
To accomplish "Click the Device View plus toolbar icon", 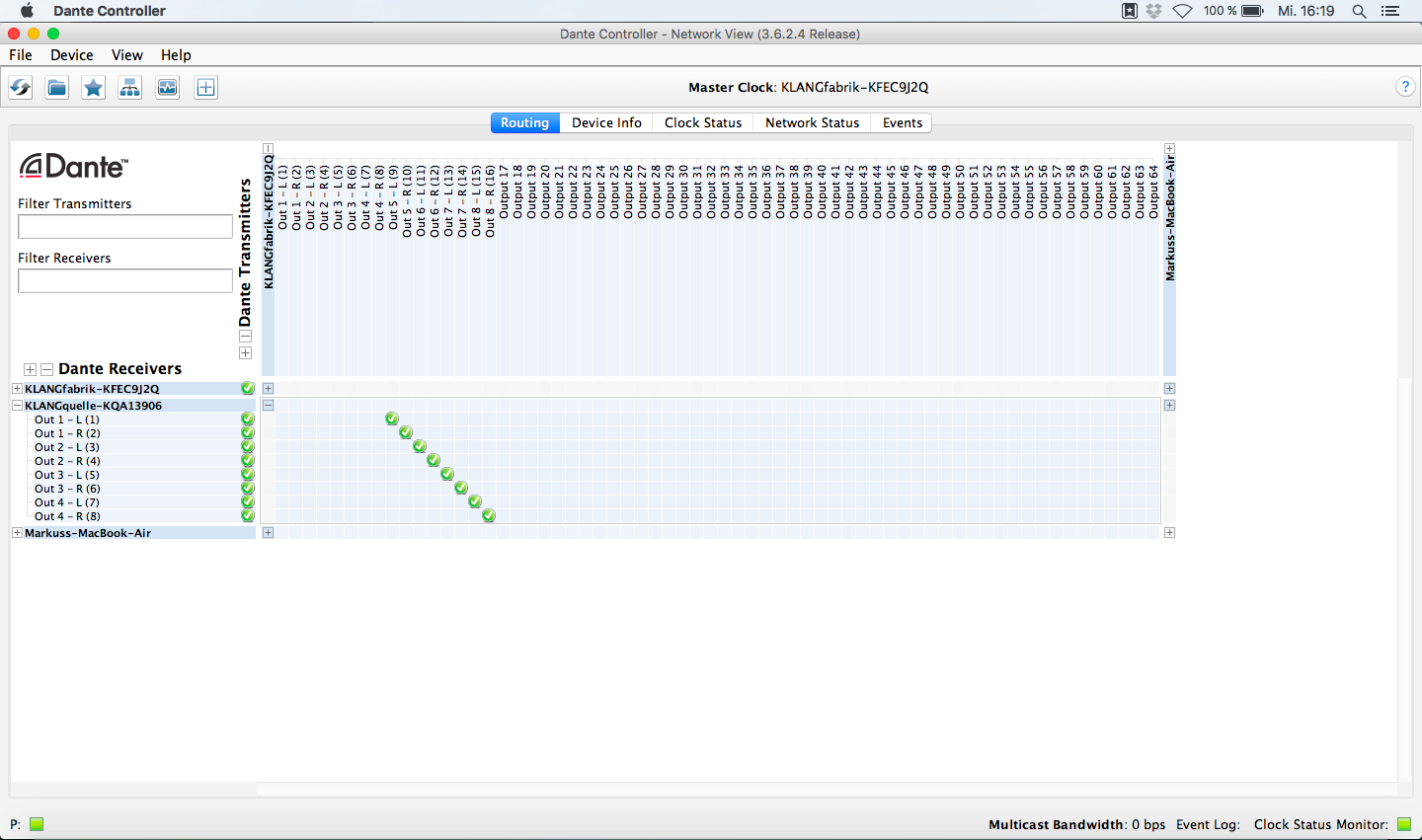I will (205, 88).
